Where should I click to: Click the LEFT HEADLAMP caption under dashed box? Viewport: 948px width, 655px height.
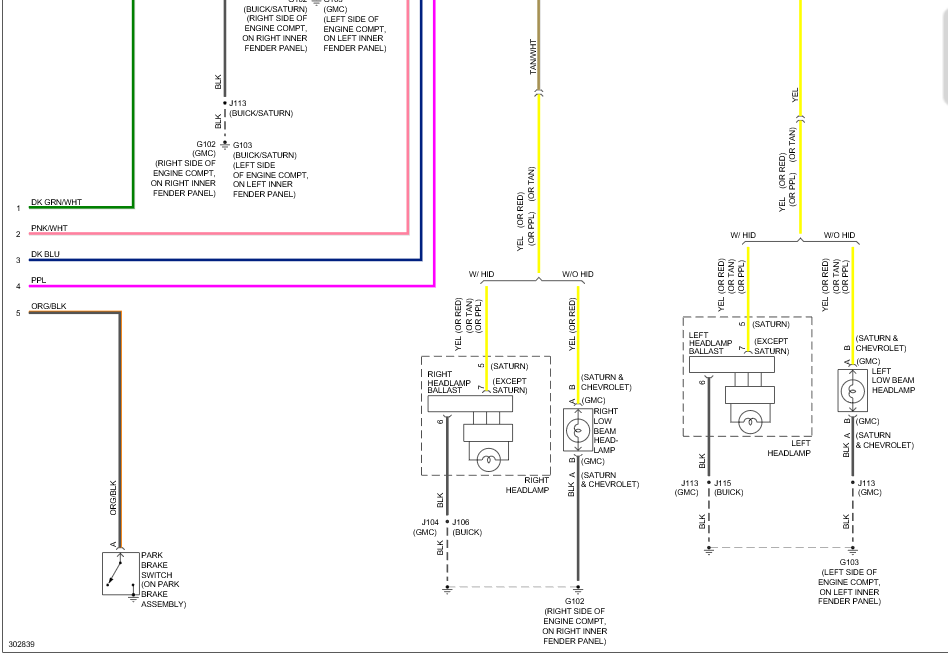789,448
